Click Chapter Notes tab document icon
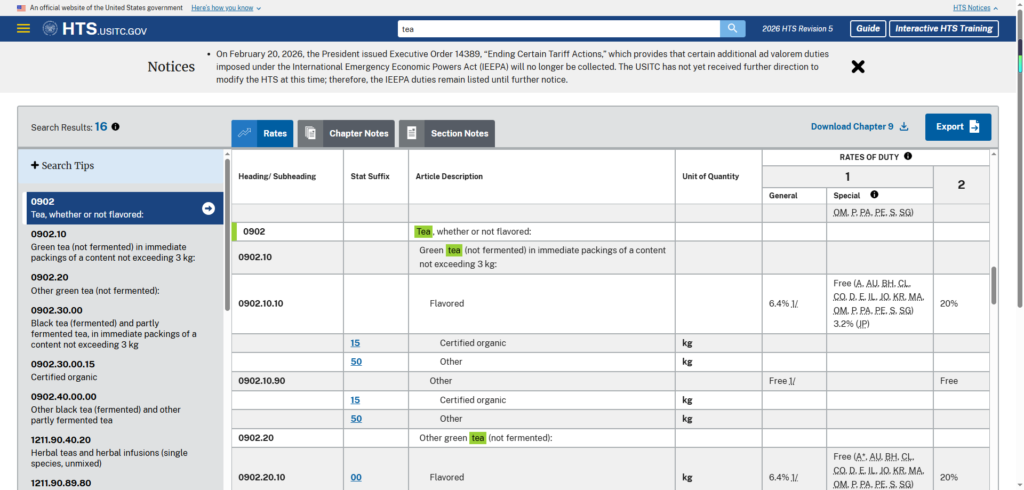This screenshot has width=1024, height=490. (311, 133)
